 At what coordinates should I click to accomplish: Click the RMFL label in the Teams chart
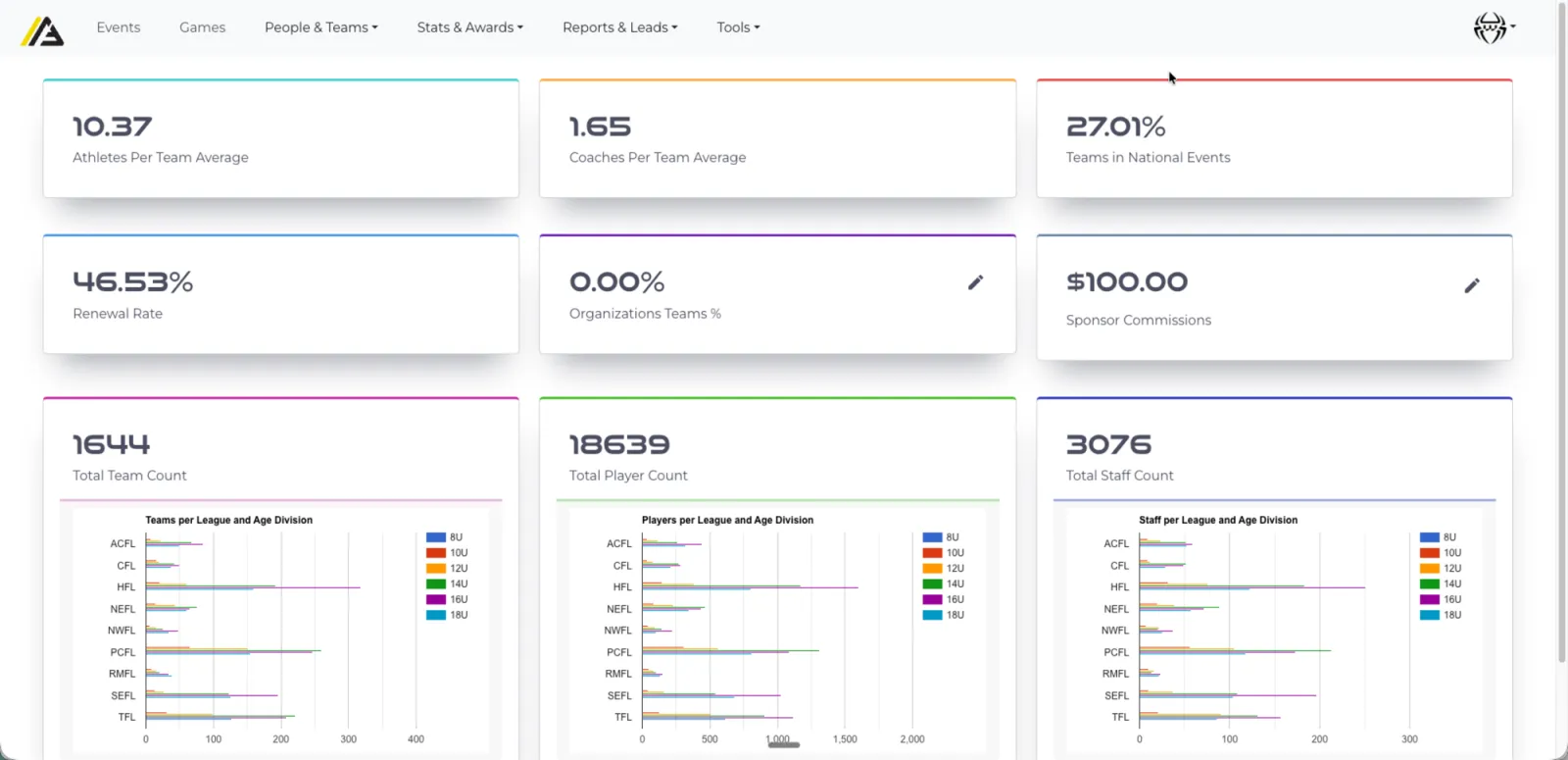point(122,674)
